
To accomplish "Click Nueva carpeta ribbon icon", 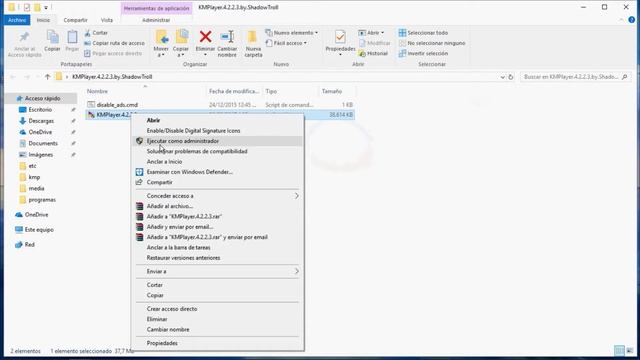I will (253, 37).
